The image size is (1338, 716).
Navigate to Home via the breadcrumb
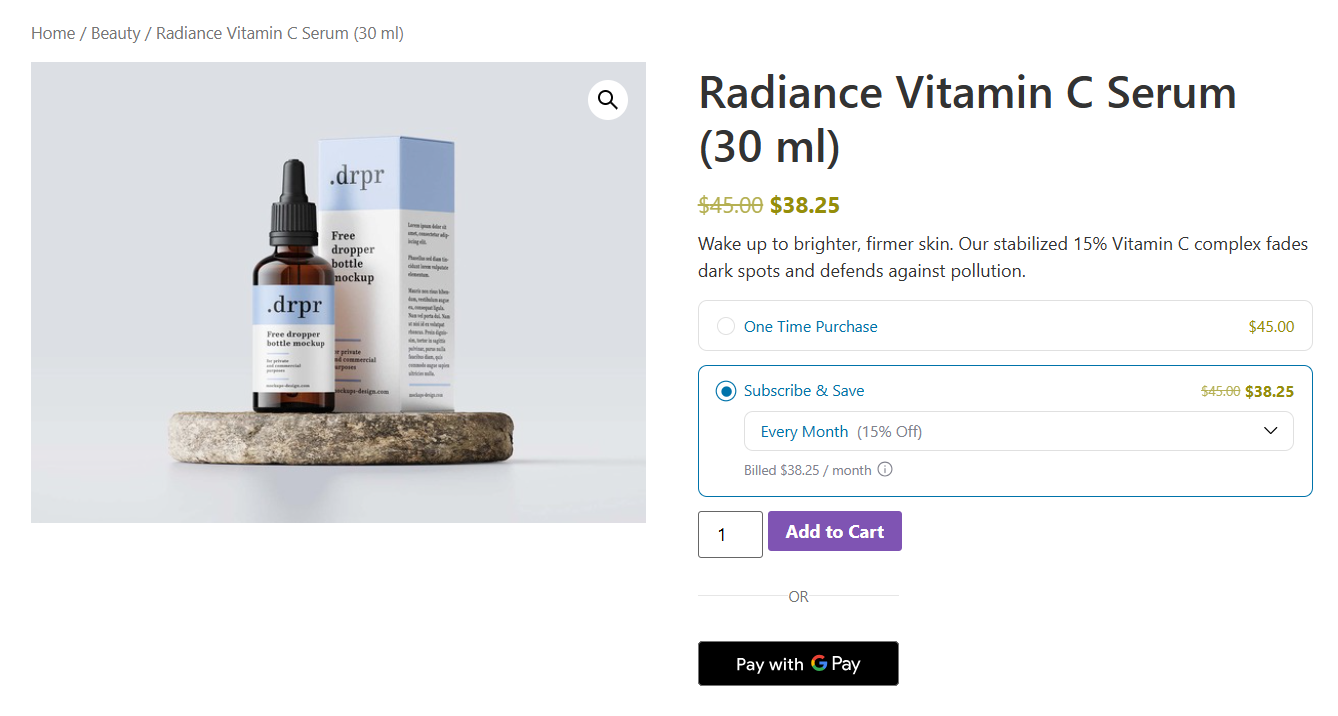pos(53,32)
